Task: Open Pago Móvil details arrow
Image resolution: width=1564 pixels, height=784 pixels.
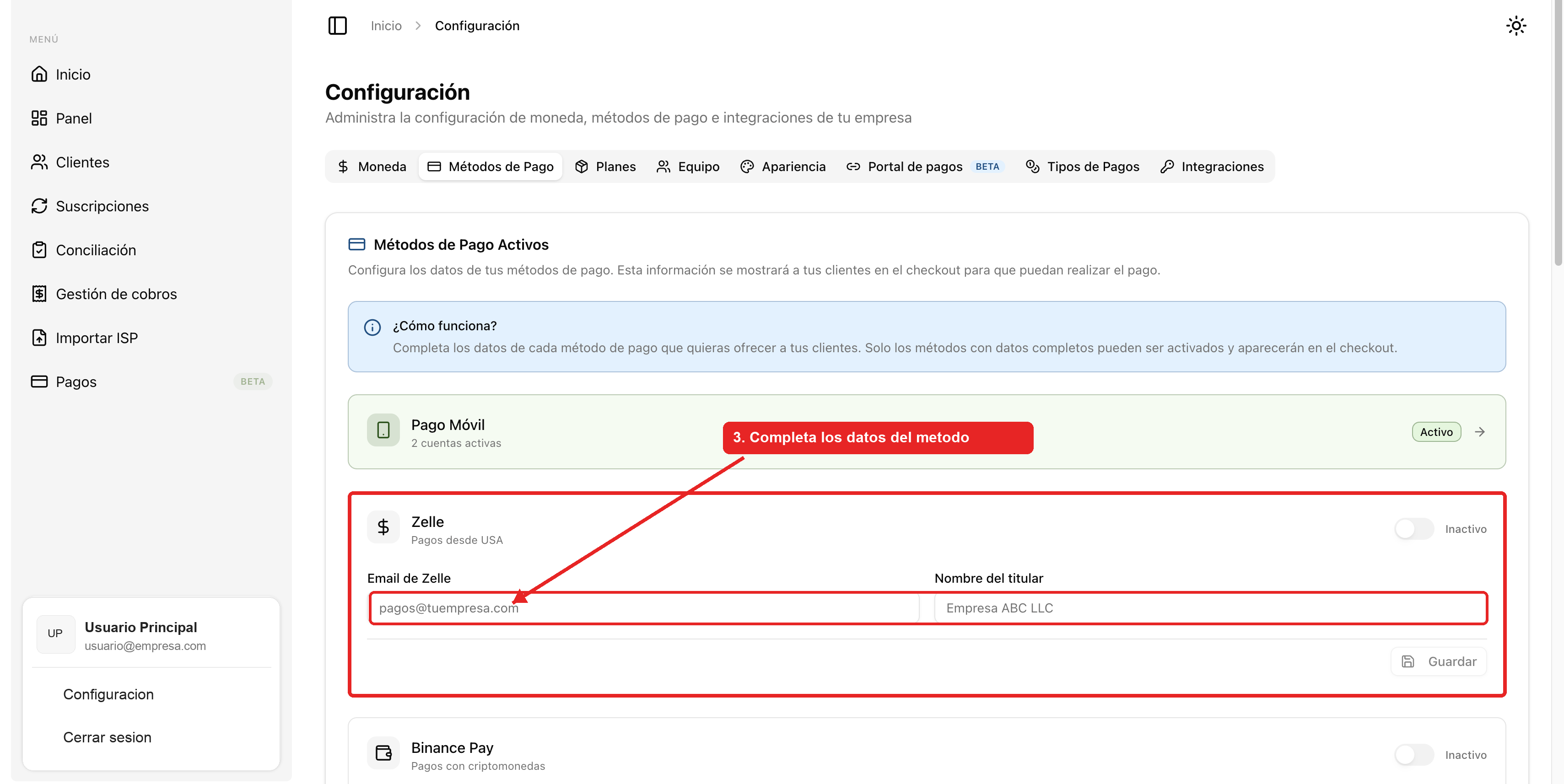Action: [1480, 432]
